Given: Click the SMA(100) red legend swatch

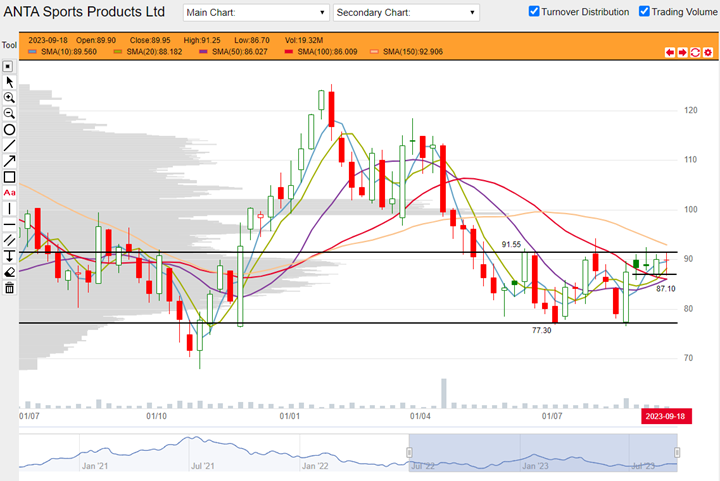Looking at the screenshot, I should coord(288,52).
